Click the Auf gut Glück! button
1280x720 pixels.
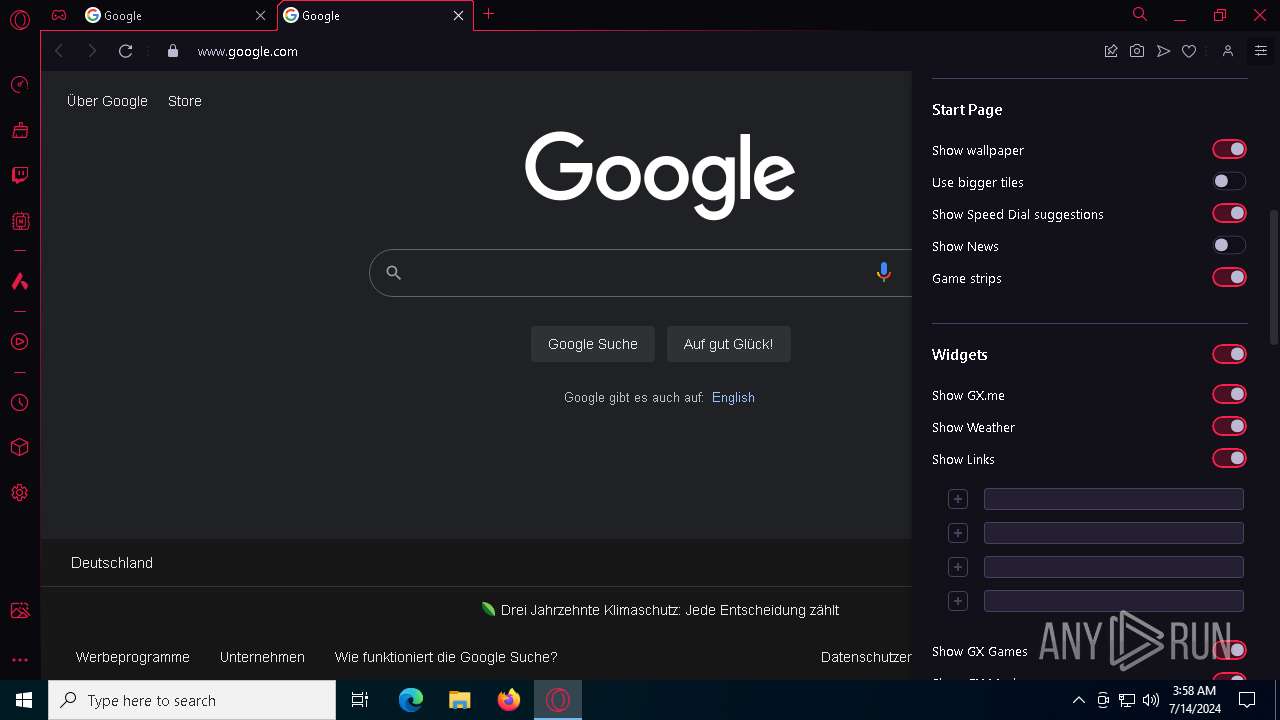(x=728, y=344)
